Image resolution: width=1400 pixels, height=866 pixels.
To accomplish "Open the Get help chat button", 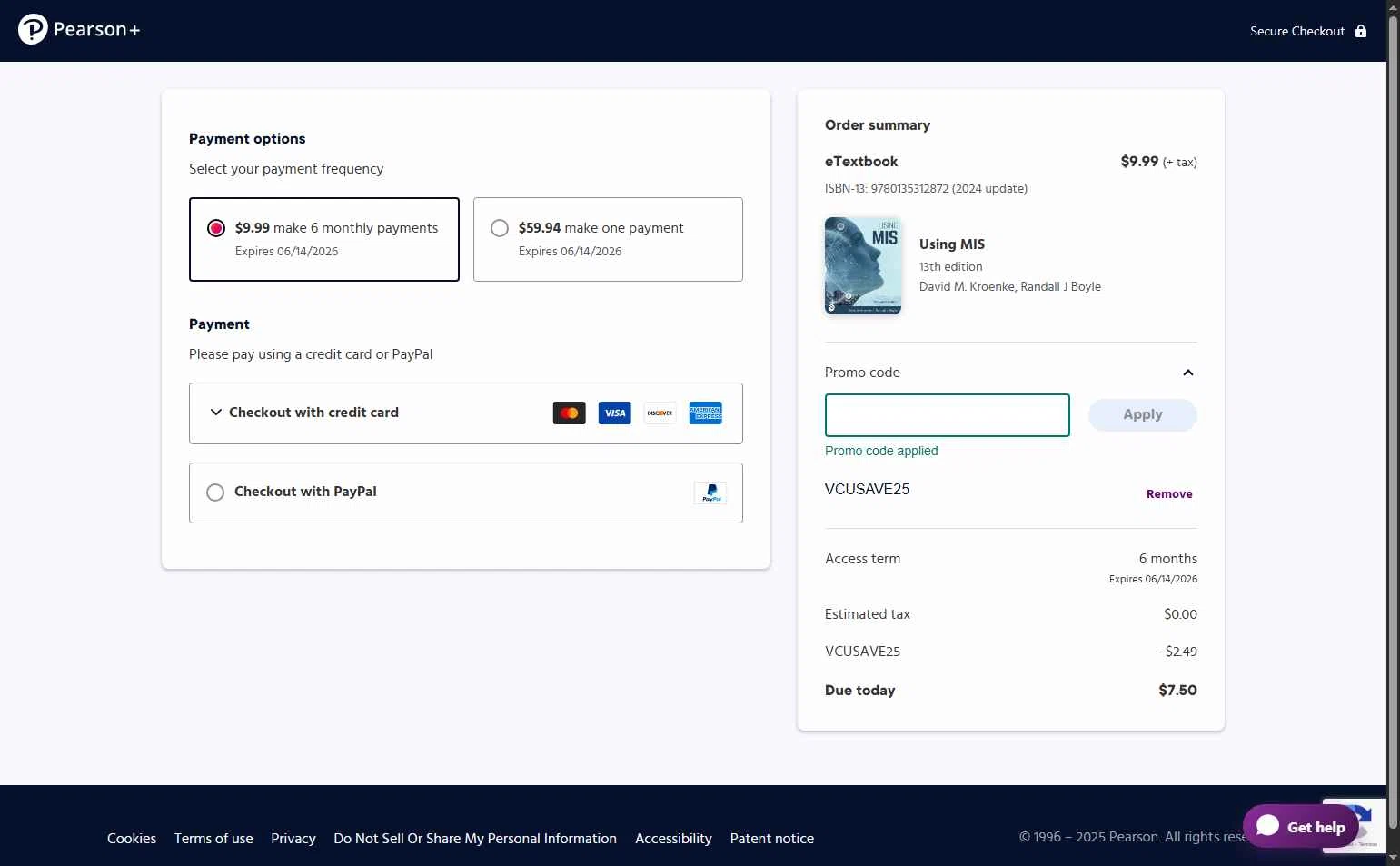I will (1301, 826).
